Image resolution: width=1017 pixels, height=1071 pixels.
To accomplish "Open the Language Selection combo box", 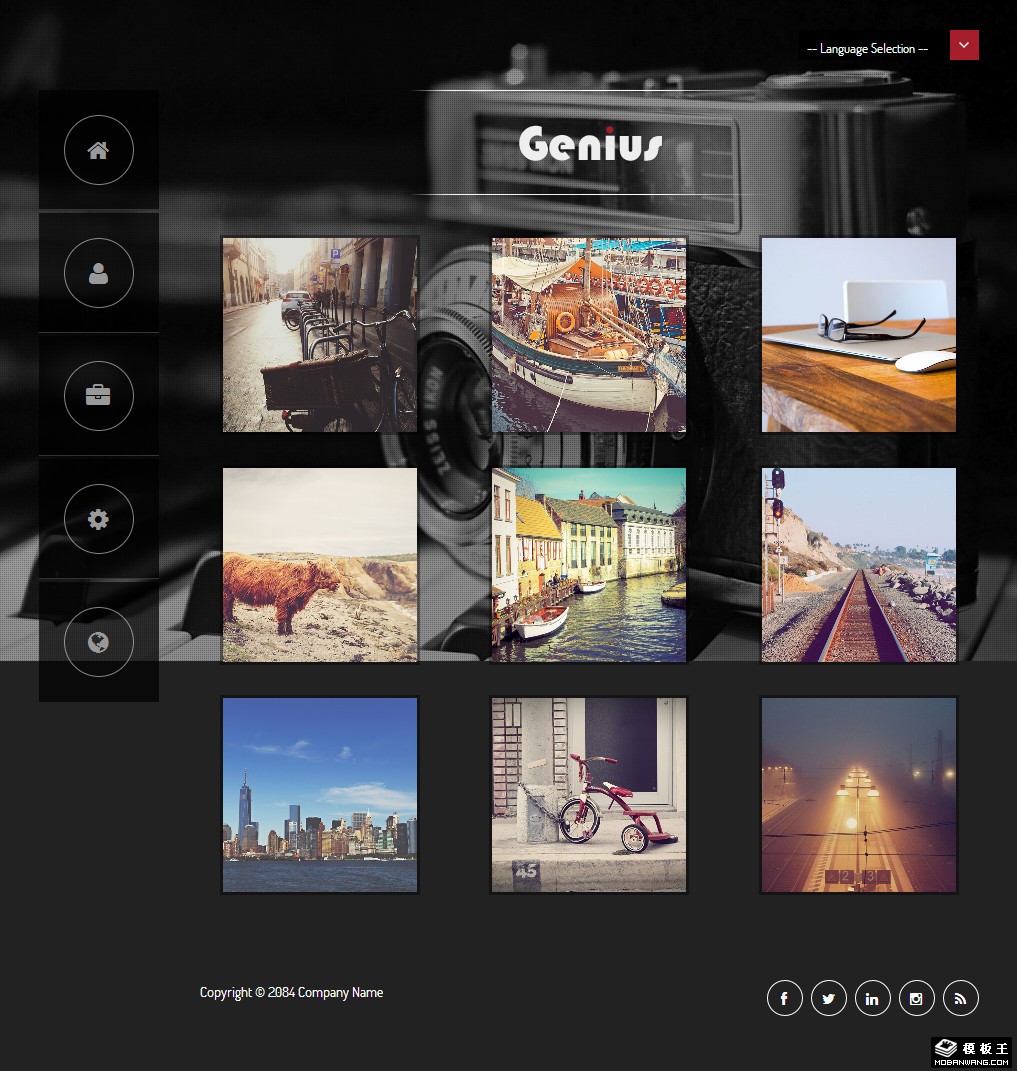I will [867, 49].
